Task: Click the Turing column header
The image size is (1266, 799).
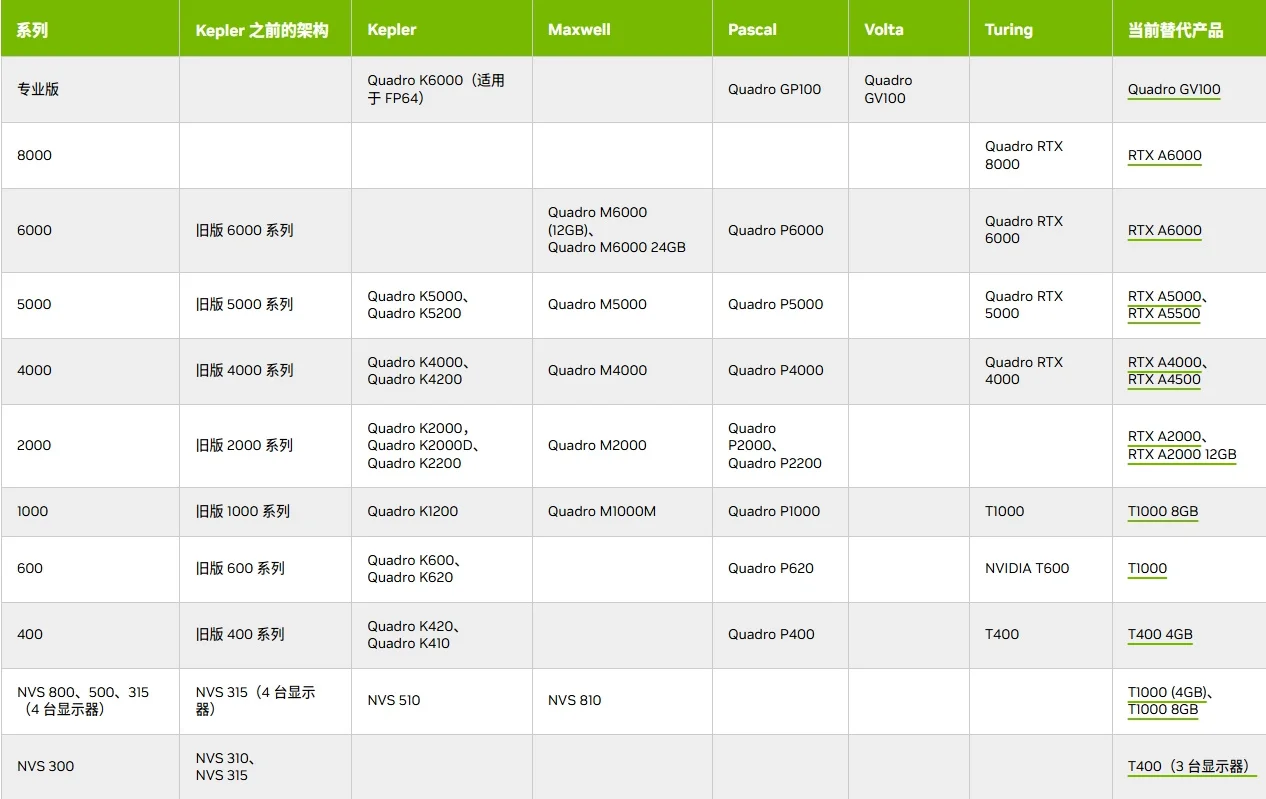Action: click(x=1008, y=30)
